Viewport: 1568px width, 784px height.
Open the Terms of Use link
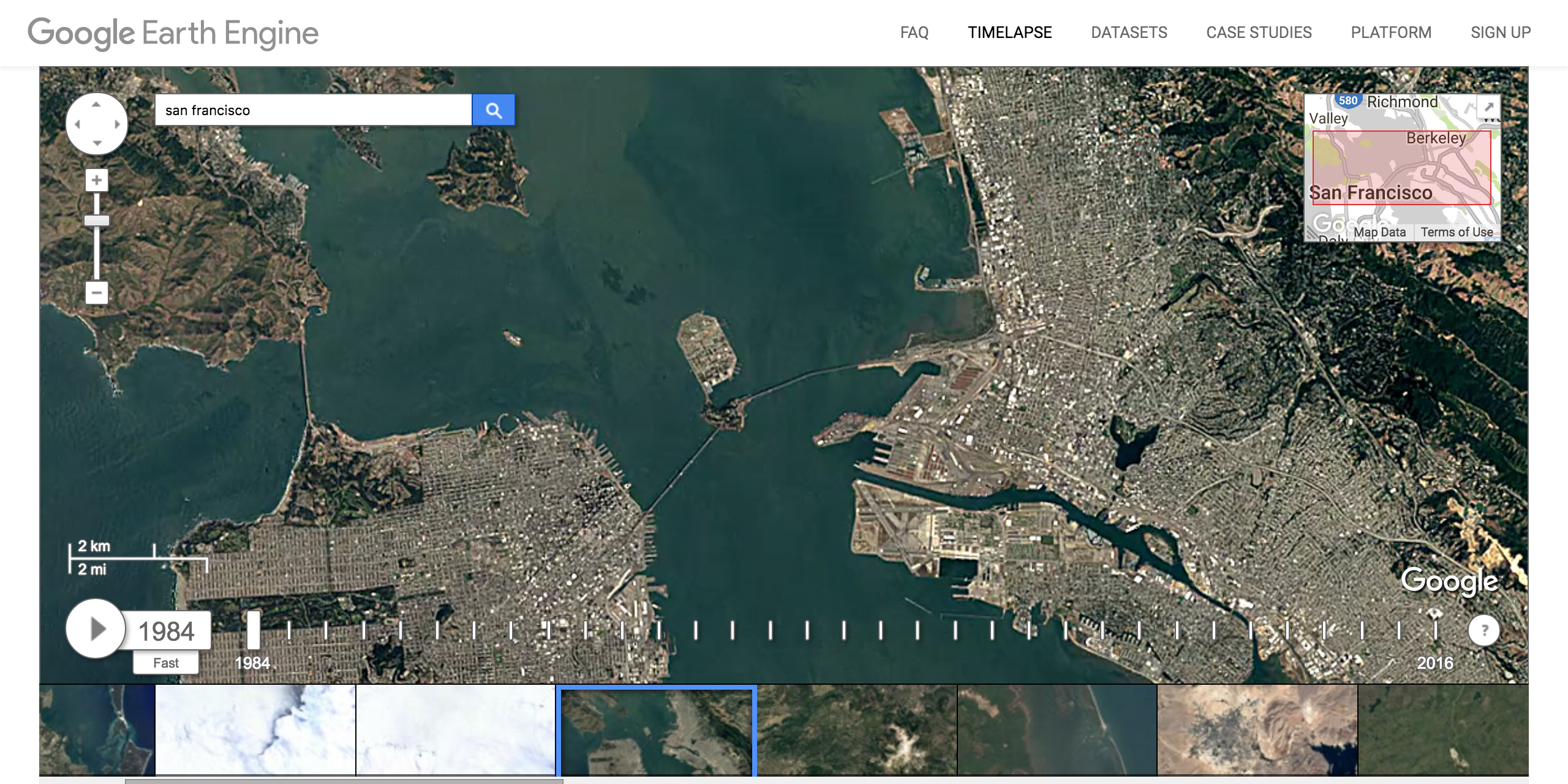pyautogui.click(x=1456, y=232)
